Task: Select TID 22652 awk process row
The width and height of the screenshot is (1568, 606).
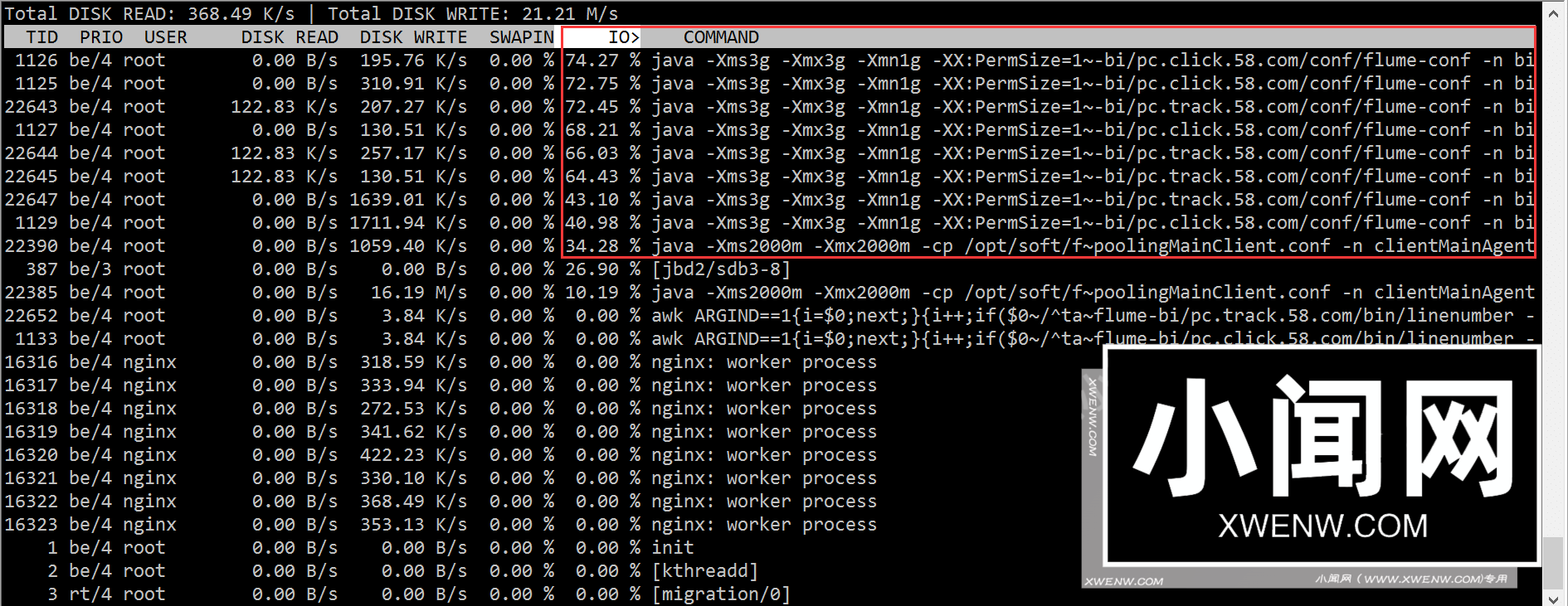Action: click(x=769, y=316)
